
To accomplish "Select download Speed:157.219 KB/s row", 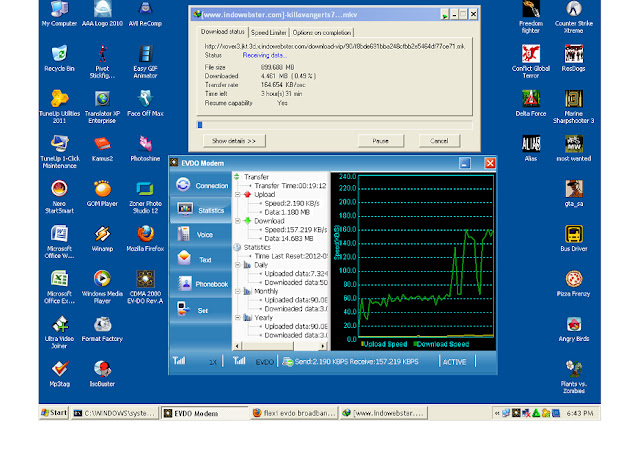I will [x=296, y=229].
